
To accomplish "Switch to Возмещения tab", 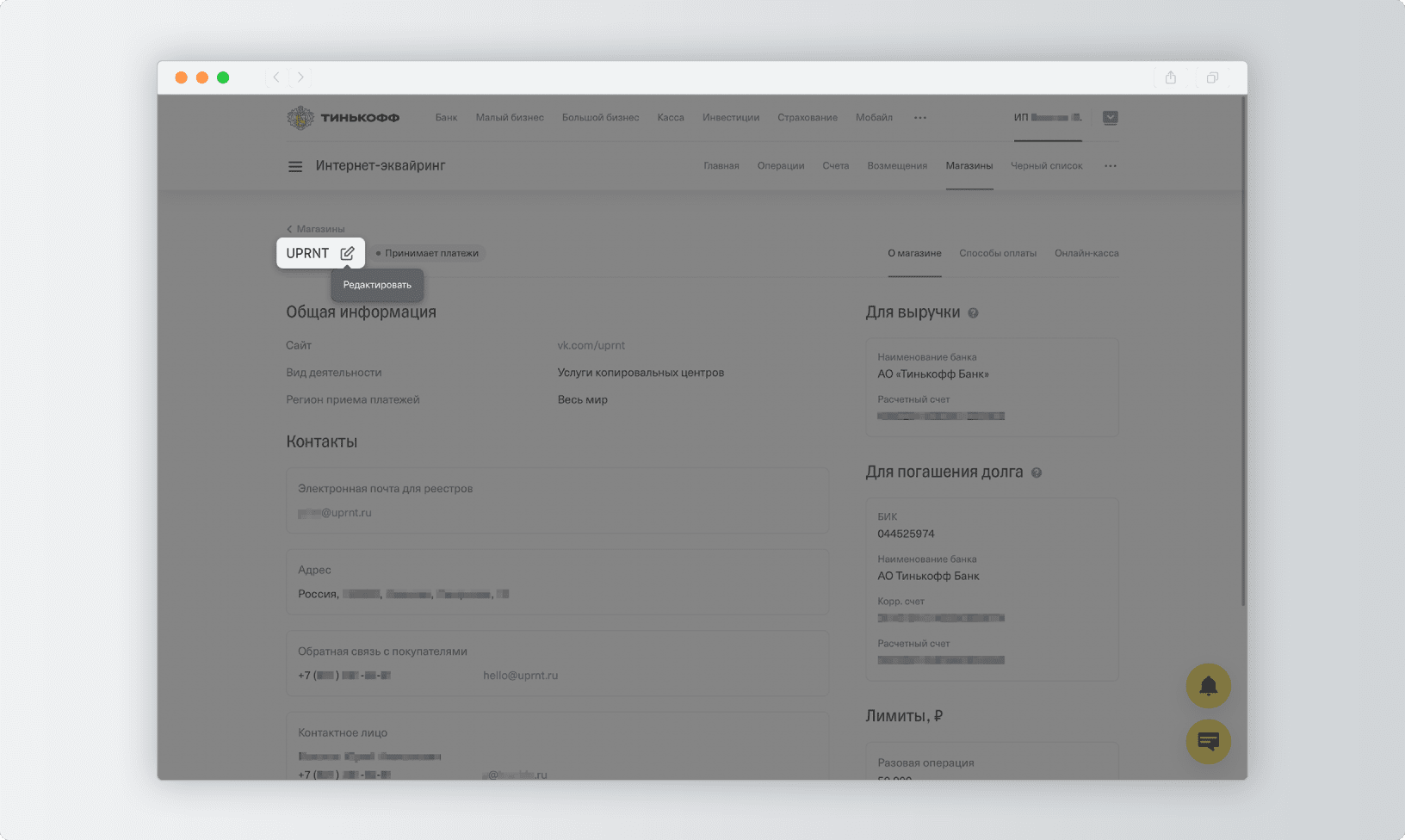I will point(897,166).
